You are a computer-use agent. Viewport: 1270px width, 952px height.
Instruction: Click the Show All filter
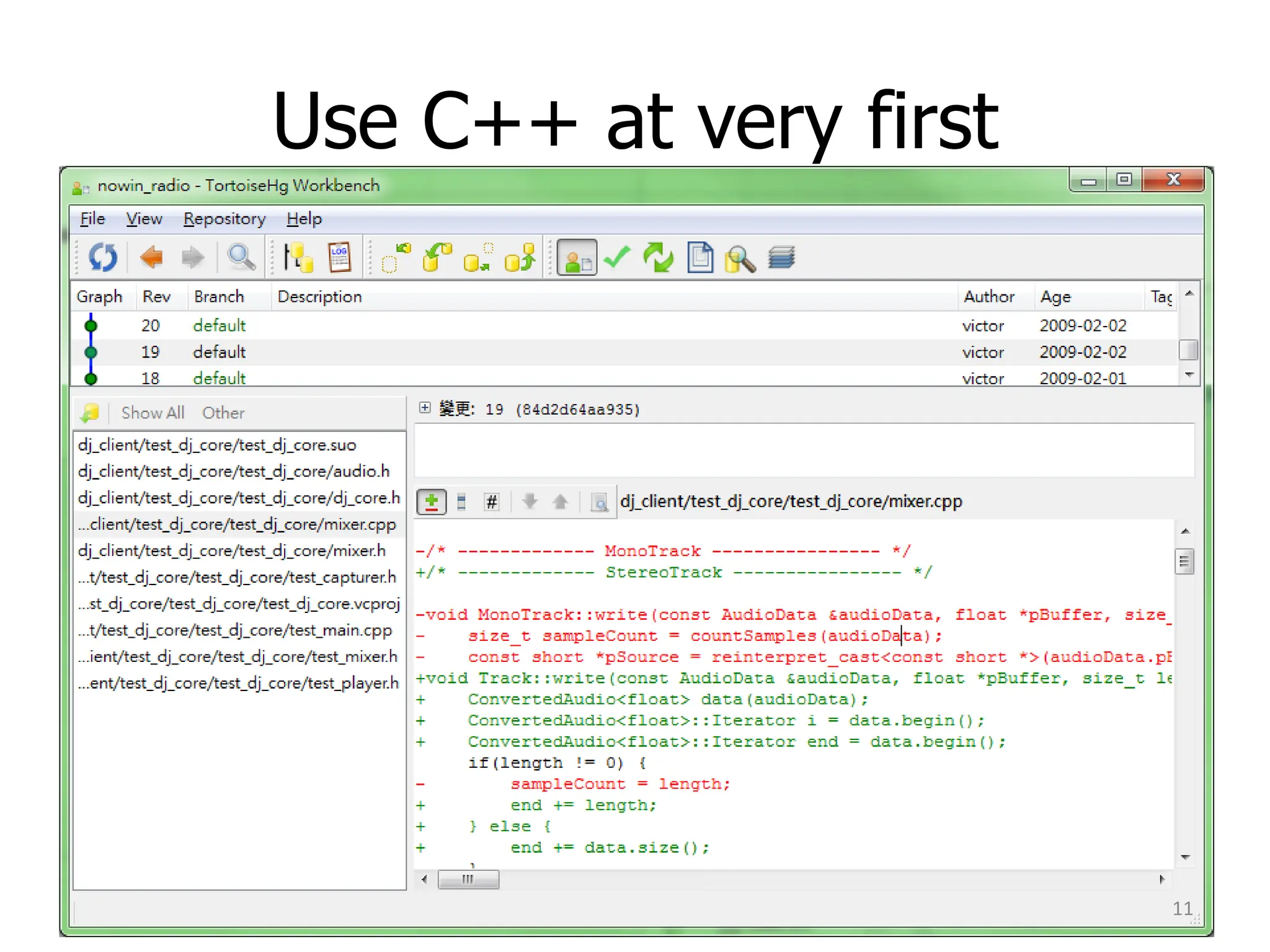pos(153,413)
